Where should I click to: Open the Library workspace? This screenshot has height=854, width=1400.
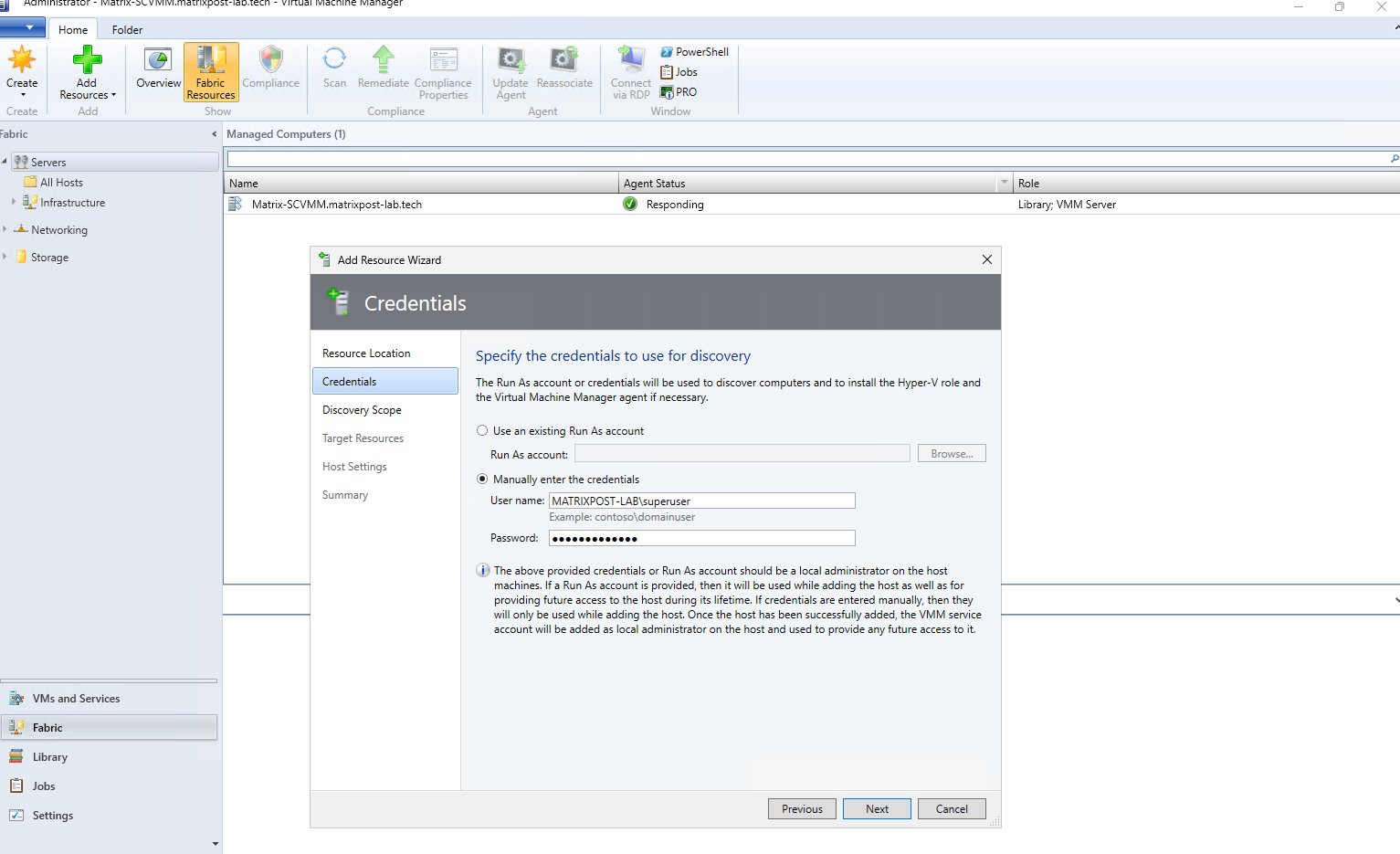[110, 757]
